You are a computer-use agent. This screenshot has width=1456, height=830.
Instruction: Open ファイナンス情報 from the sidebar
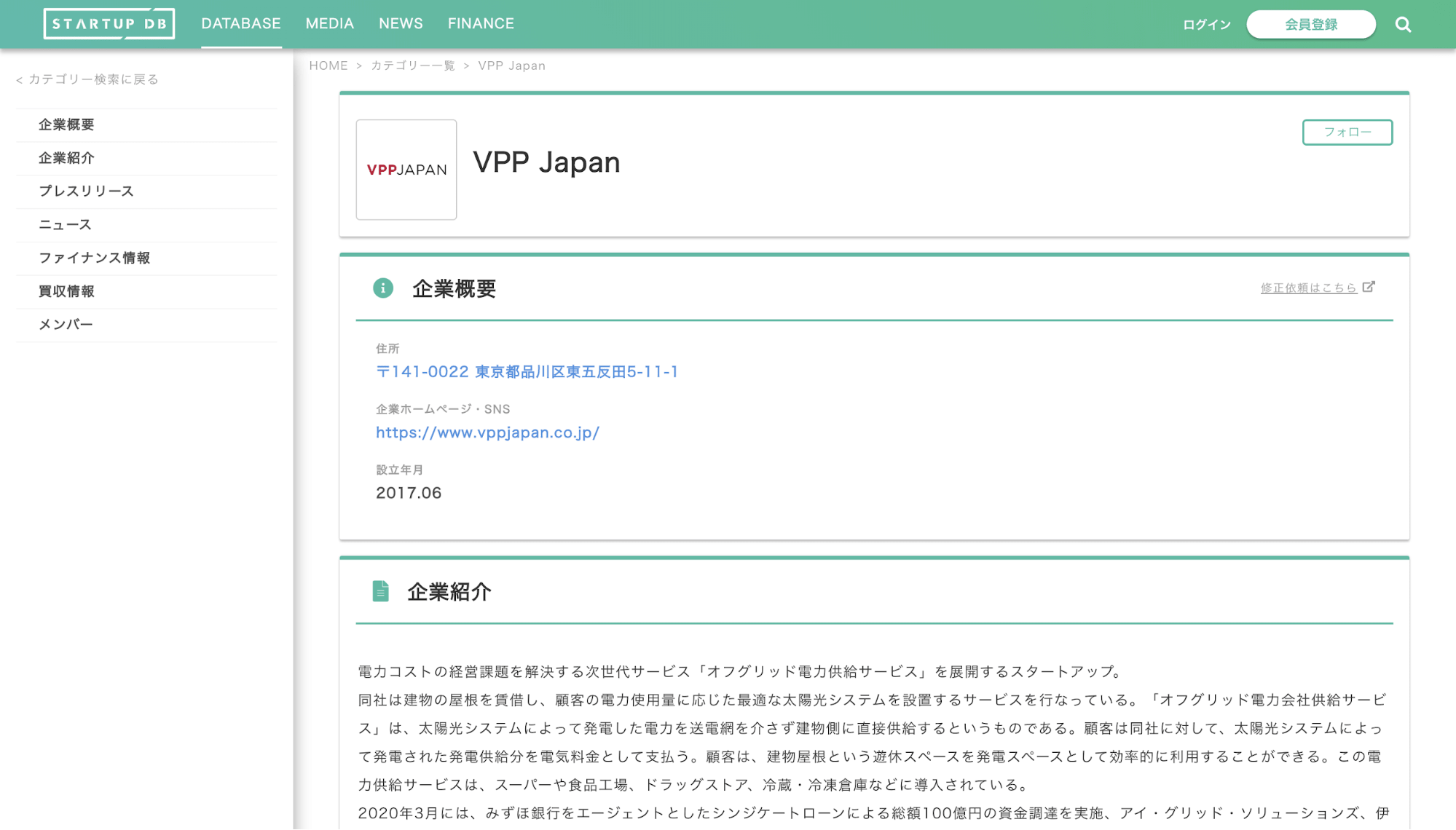coord(95,258)
